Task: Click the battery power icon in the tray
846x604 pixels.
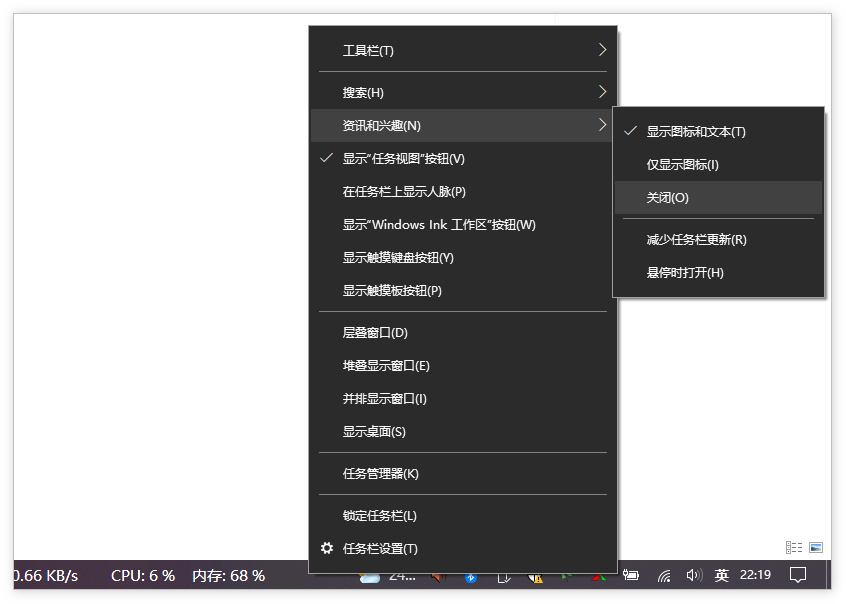Action: point(631,577)
